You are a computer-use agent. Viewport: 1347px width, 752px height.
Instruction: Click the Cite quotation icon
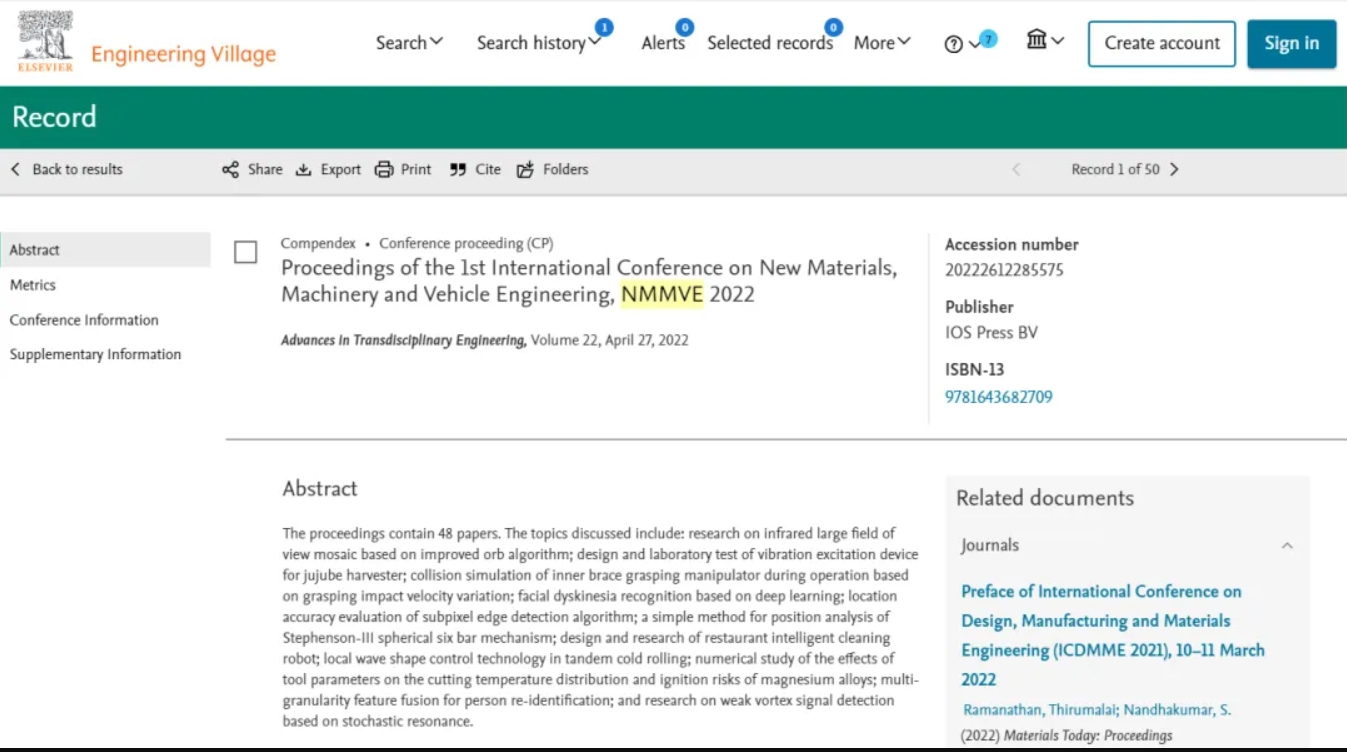coord(458,170)
